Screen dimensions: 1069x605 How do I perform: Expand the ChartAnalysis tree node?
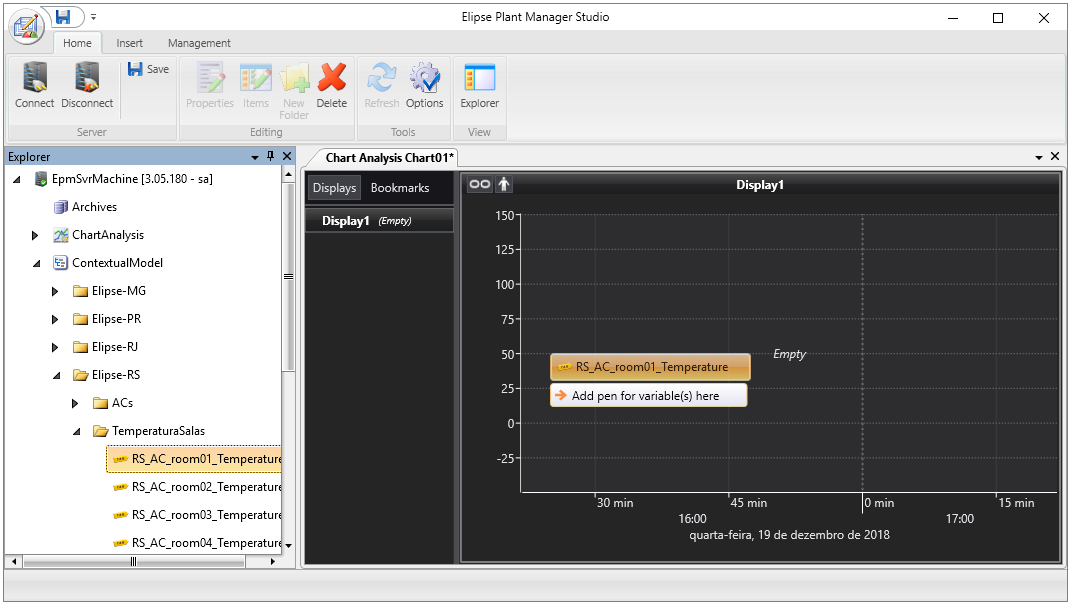pos(35,235)
